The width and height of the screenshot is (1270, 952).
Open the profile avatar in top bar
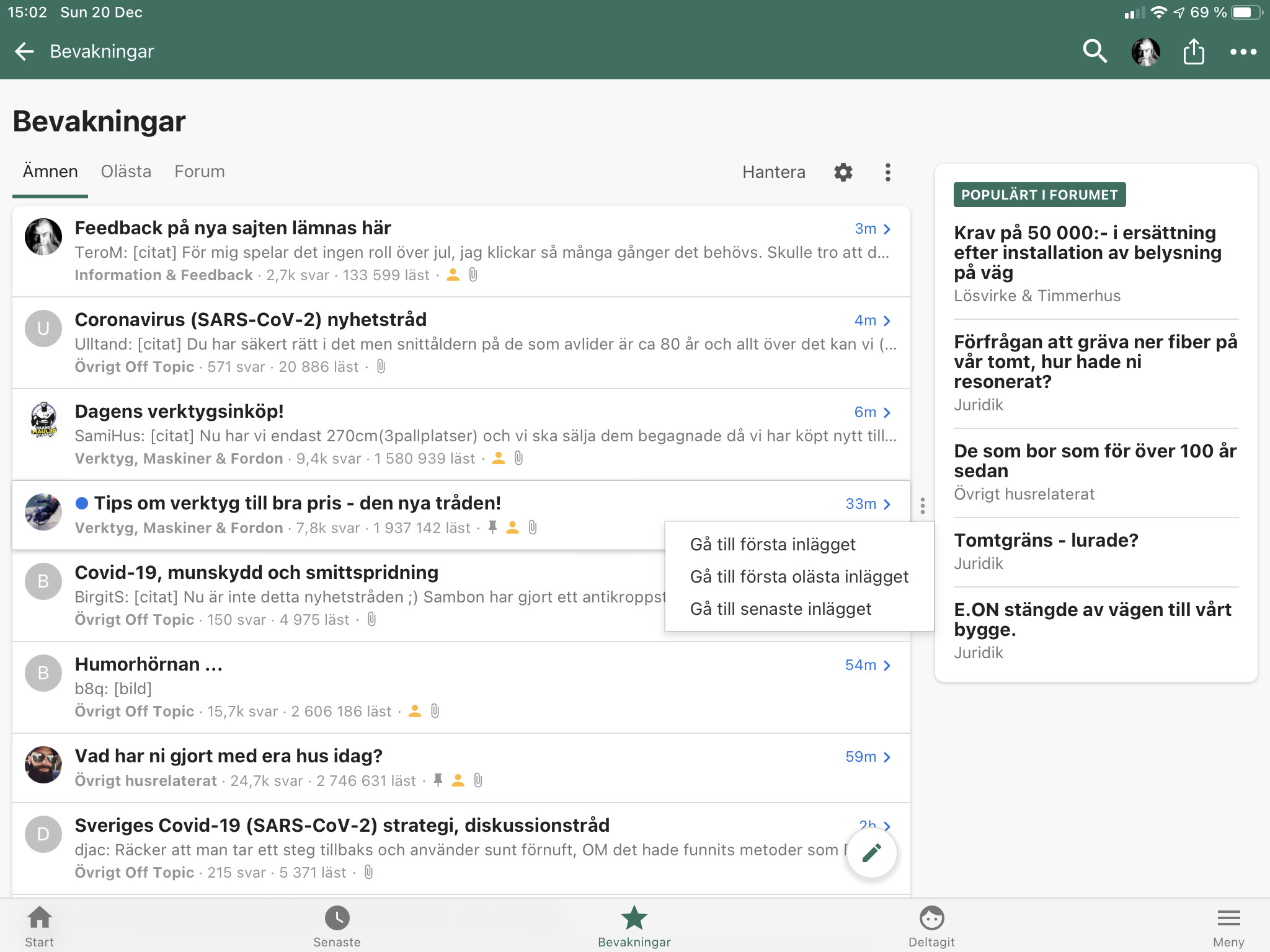[1145, 51]
